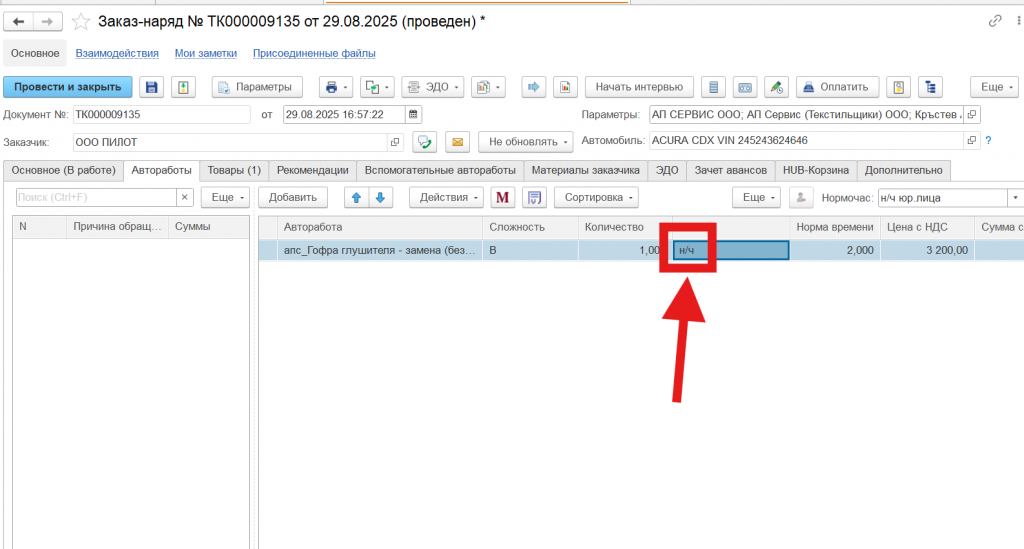The width and height of the screenshot is (1024, 549).
Task: Click the red M icon in table toolbar
Action: coord(502,197)
